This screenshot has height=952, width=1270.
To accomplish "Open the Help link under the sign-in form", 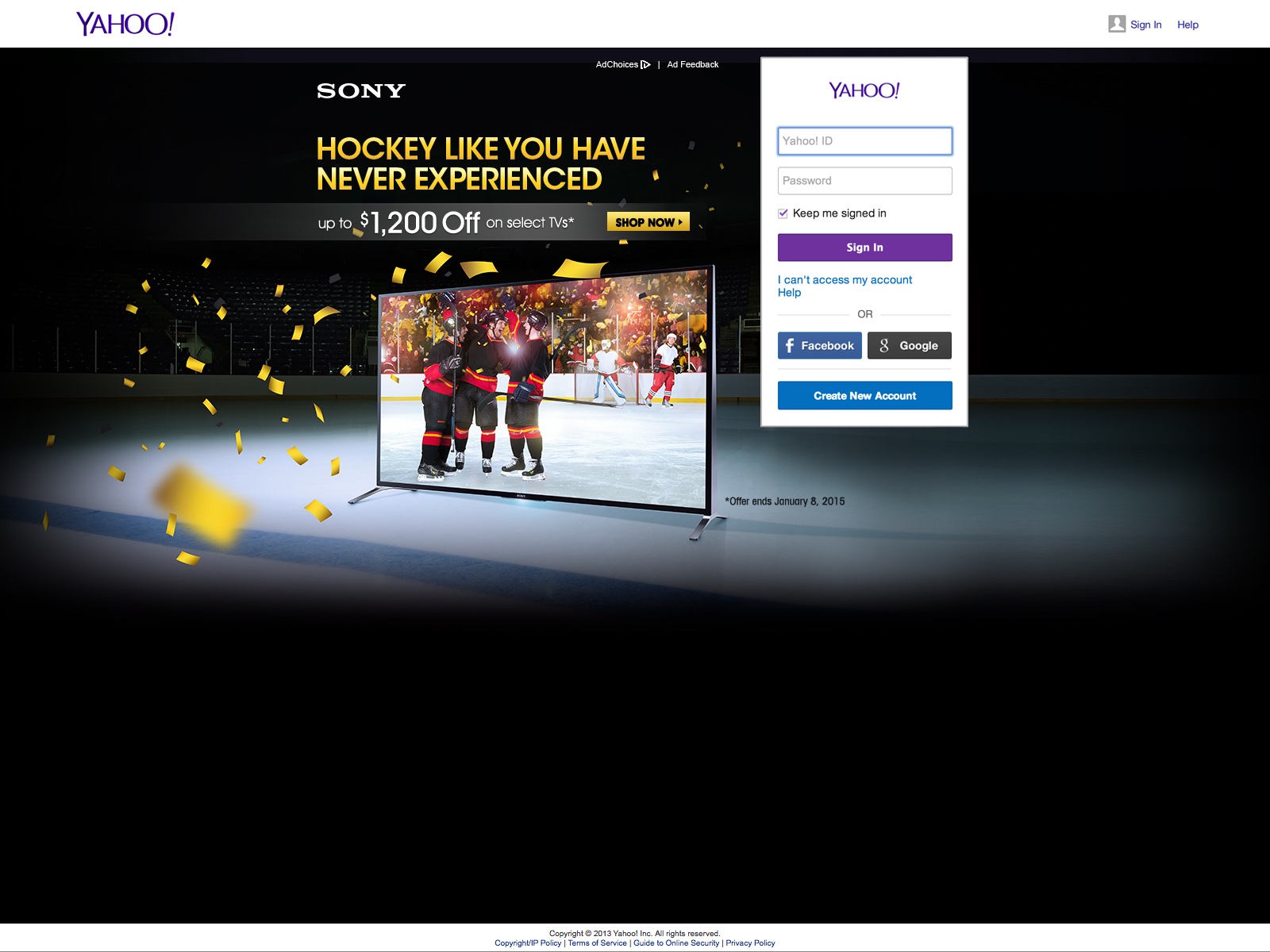I will pyautogui.click(x=789, y=293).
